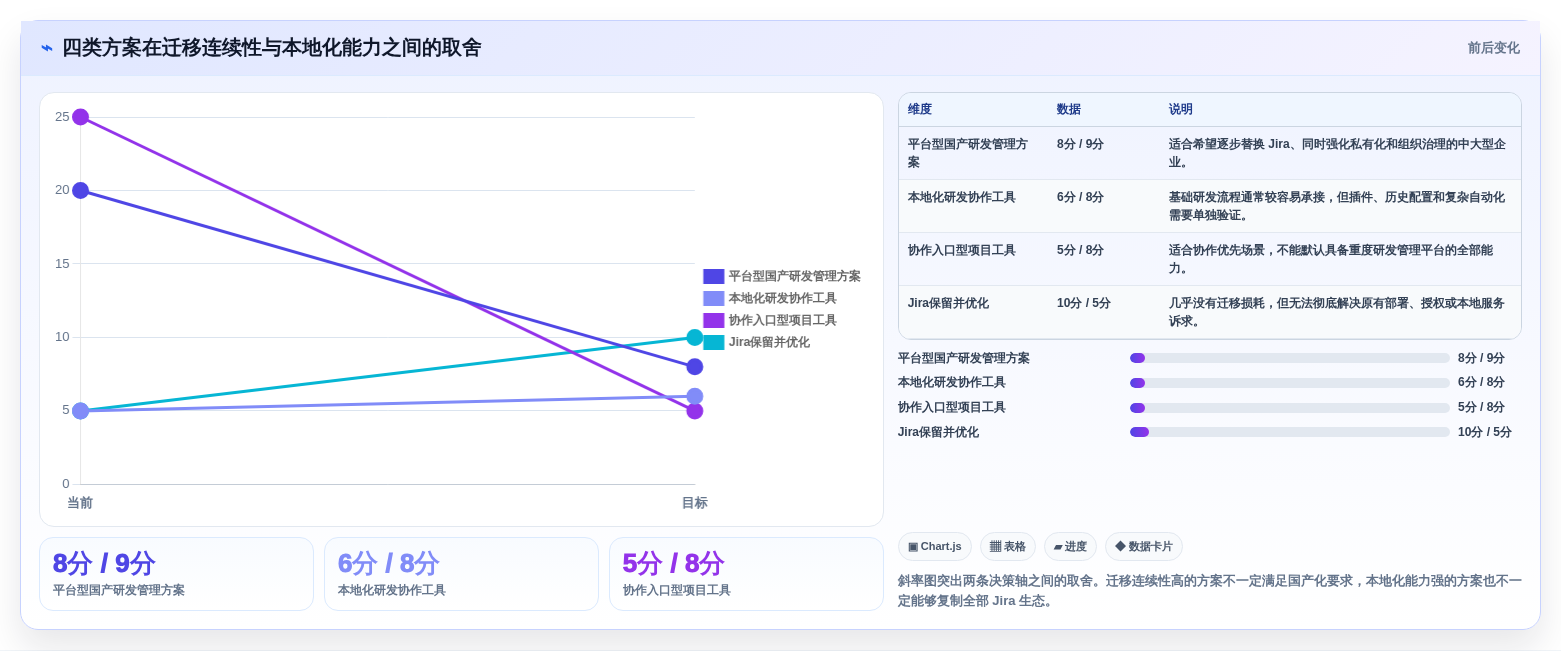Open the 8分 / 9分 data card
Screen dimensions: 1561x651
tap(176, 574)
